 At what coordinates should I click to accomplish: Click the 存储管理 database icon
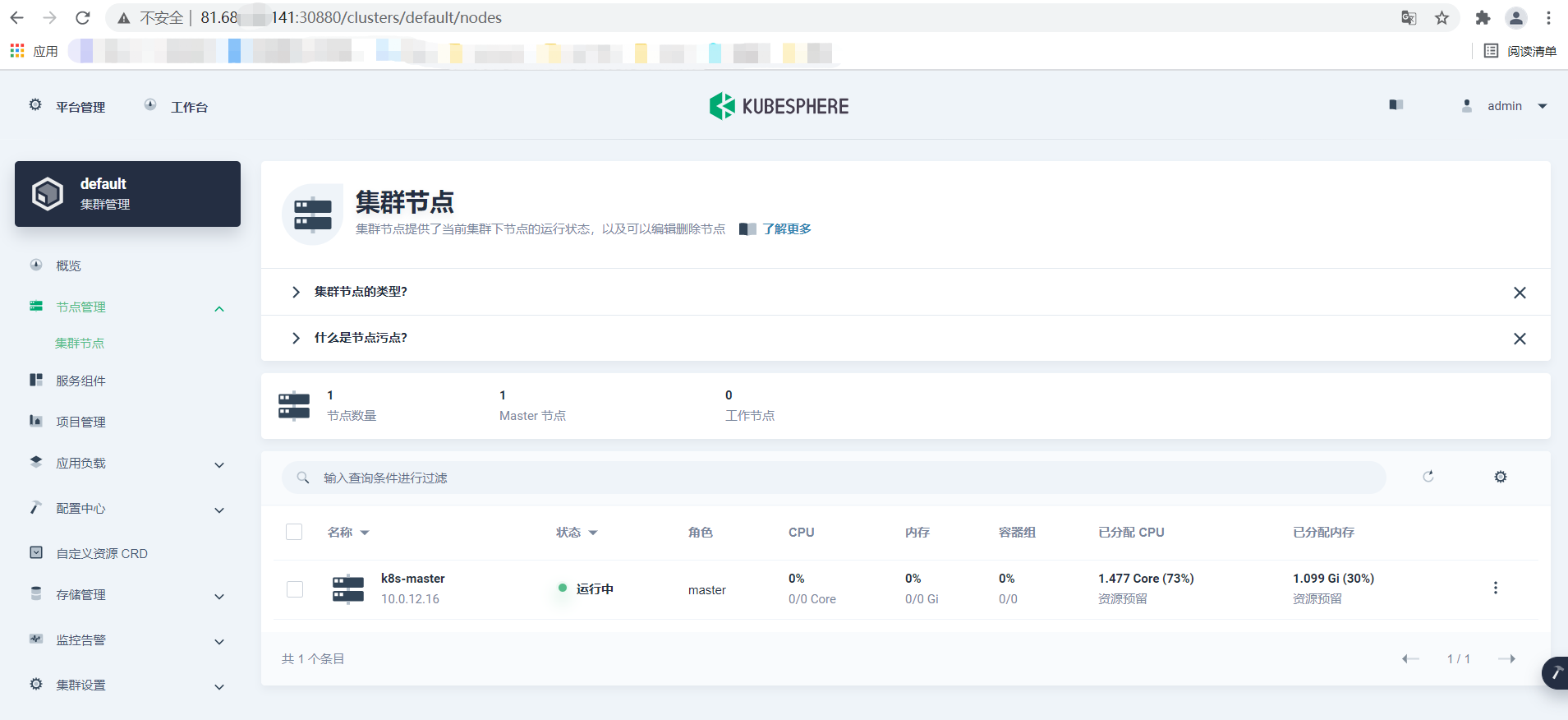pyautogui.click(x=36, y=593)
